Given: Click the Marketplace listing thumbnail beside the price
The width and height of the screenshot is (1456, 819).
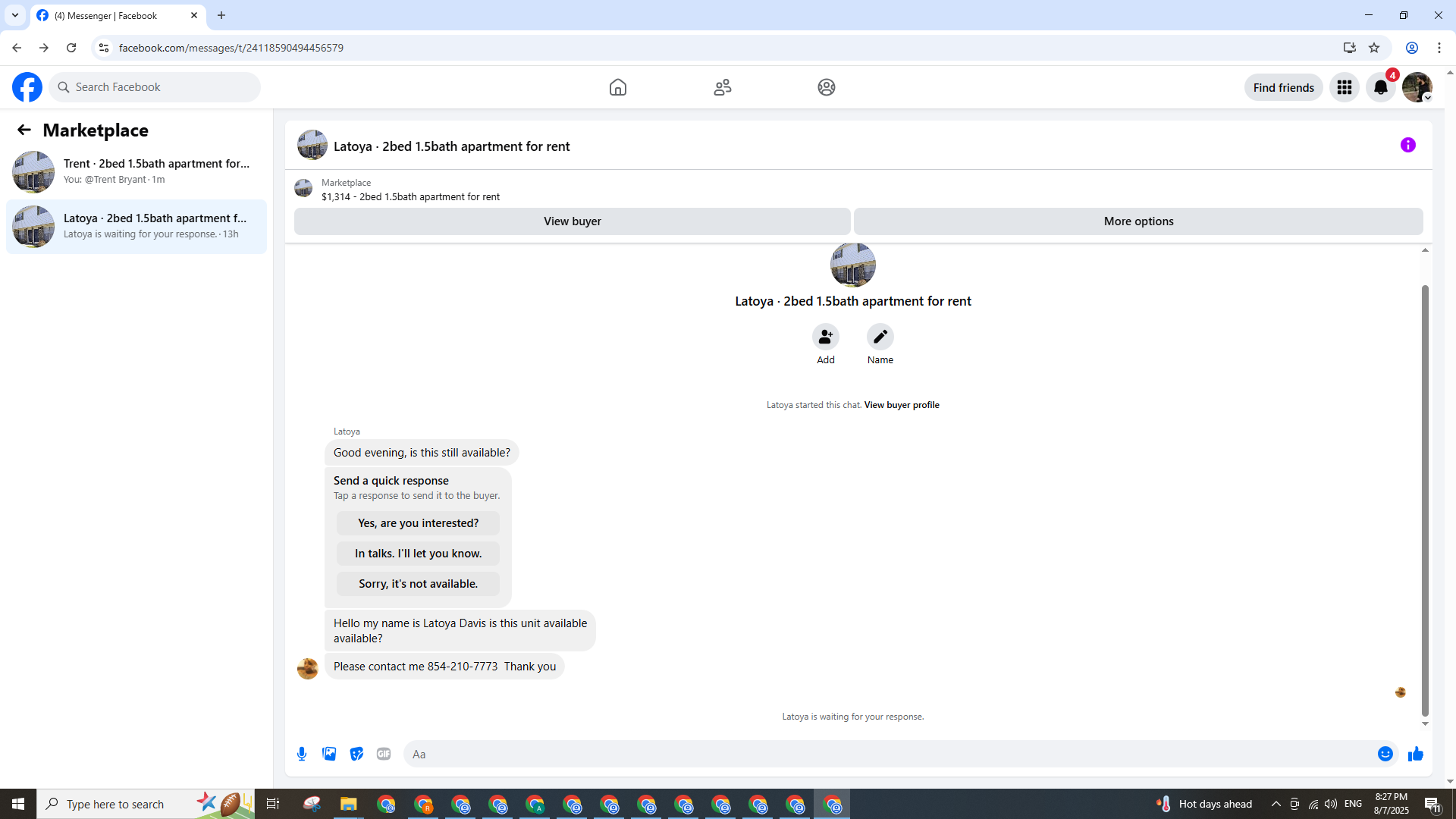Looking at the screenshot, I should pyautogui.click(x=303, y=188).
